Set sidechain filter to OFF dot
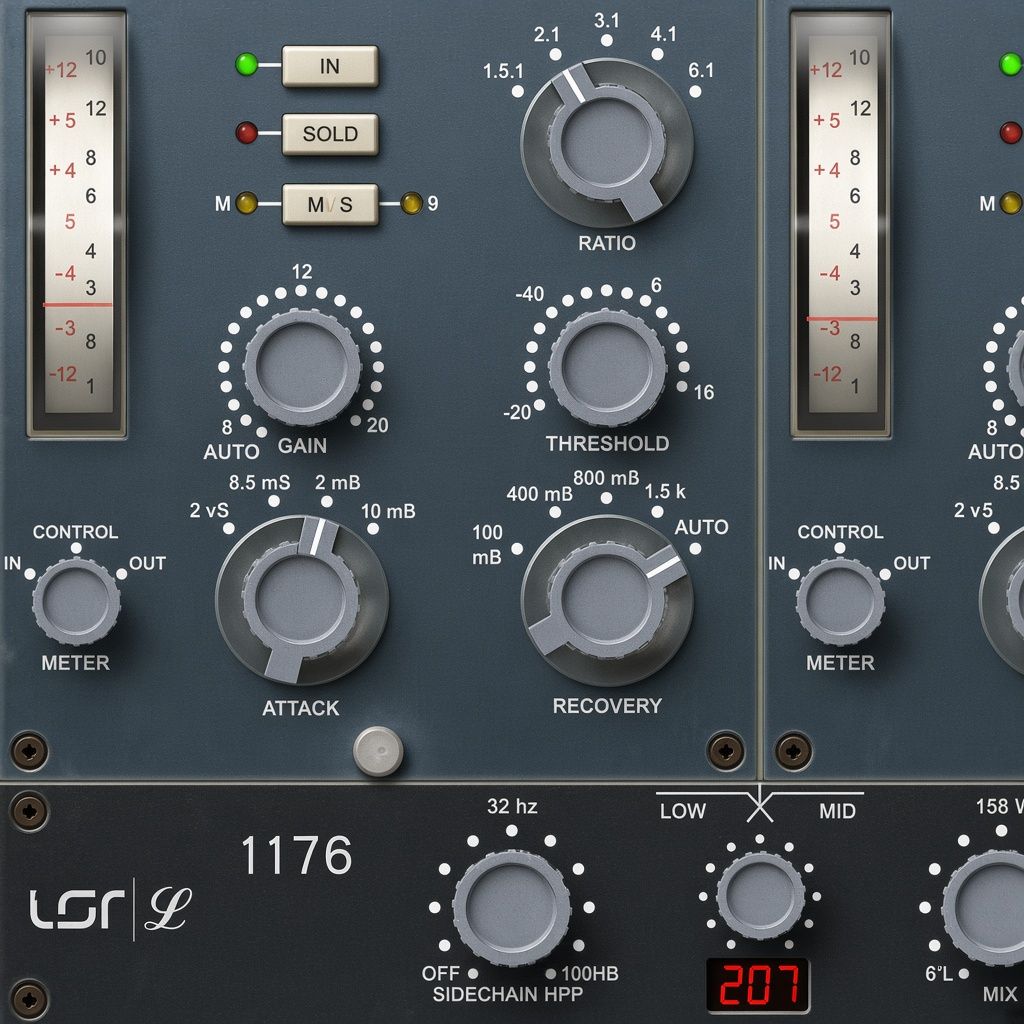Screen dimensions: 1024x1024 (x=473, y=973)
